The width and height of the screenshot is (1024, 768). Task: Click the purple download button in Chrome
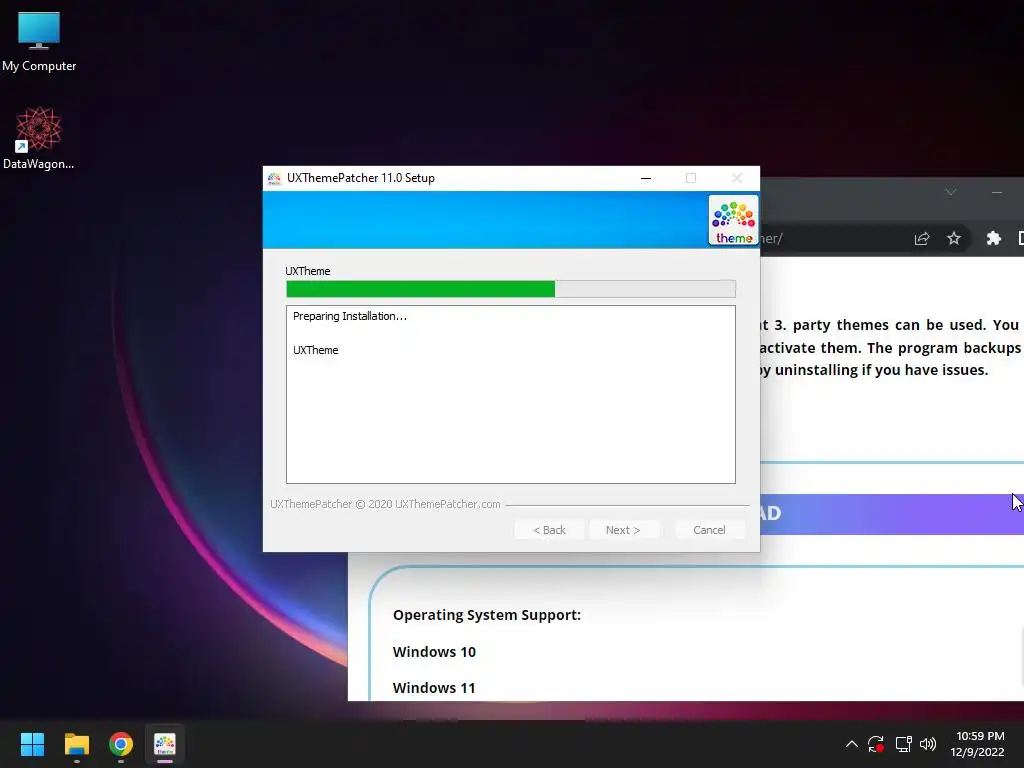892,514
